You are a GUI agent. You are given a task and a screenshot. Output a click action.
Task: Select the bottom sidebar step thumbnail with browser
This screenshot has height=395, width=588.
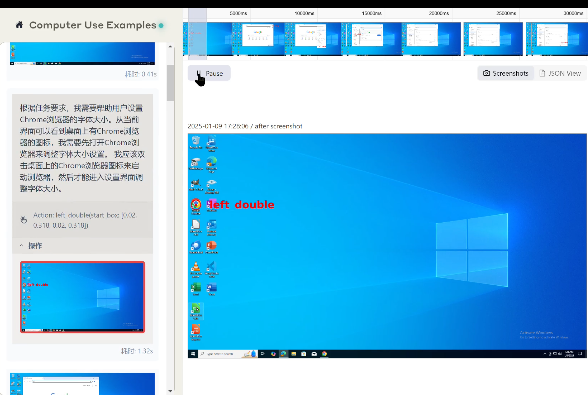coord(82,383)
